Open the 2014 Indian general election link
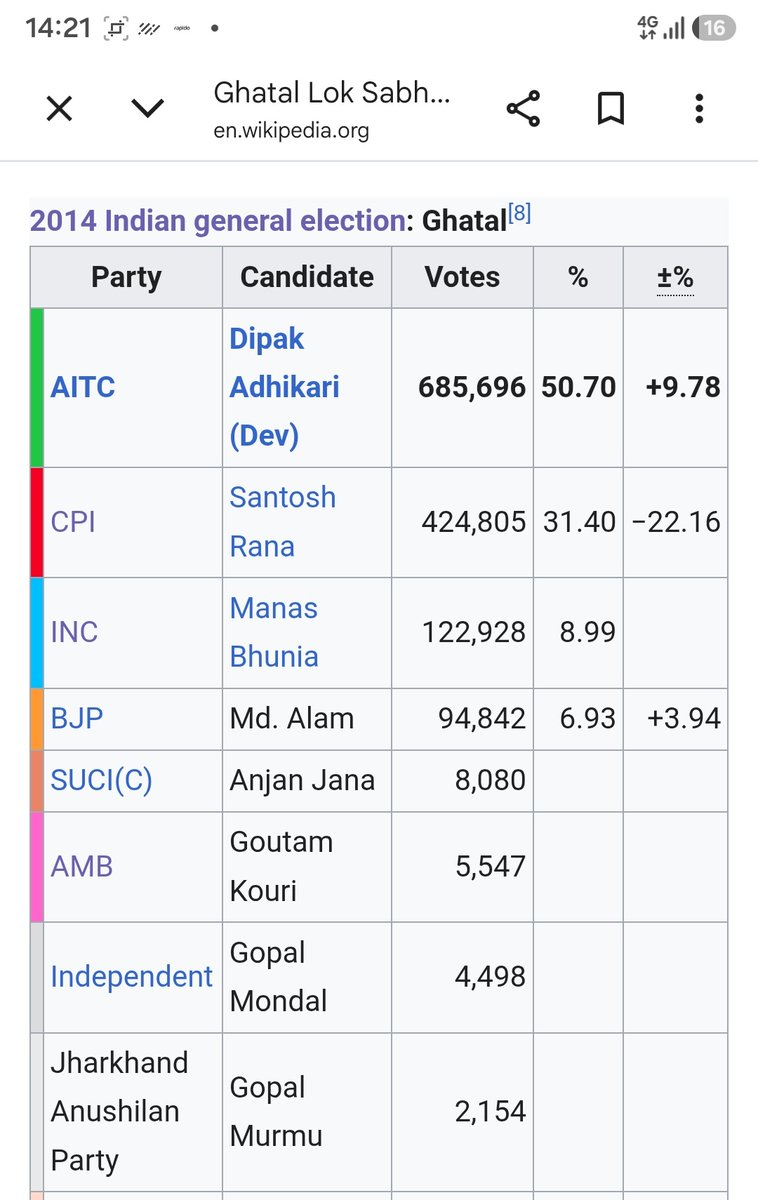The height and width of the screenshot is (1200, 758). coord(218,220)
